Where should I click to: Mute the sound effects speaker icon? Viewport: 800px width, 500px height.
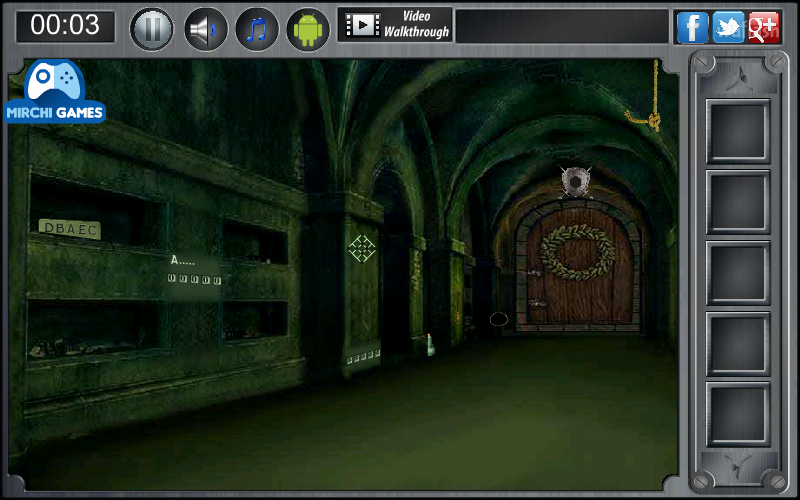(x=205, y=29)
